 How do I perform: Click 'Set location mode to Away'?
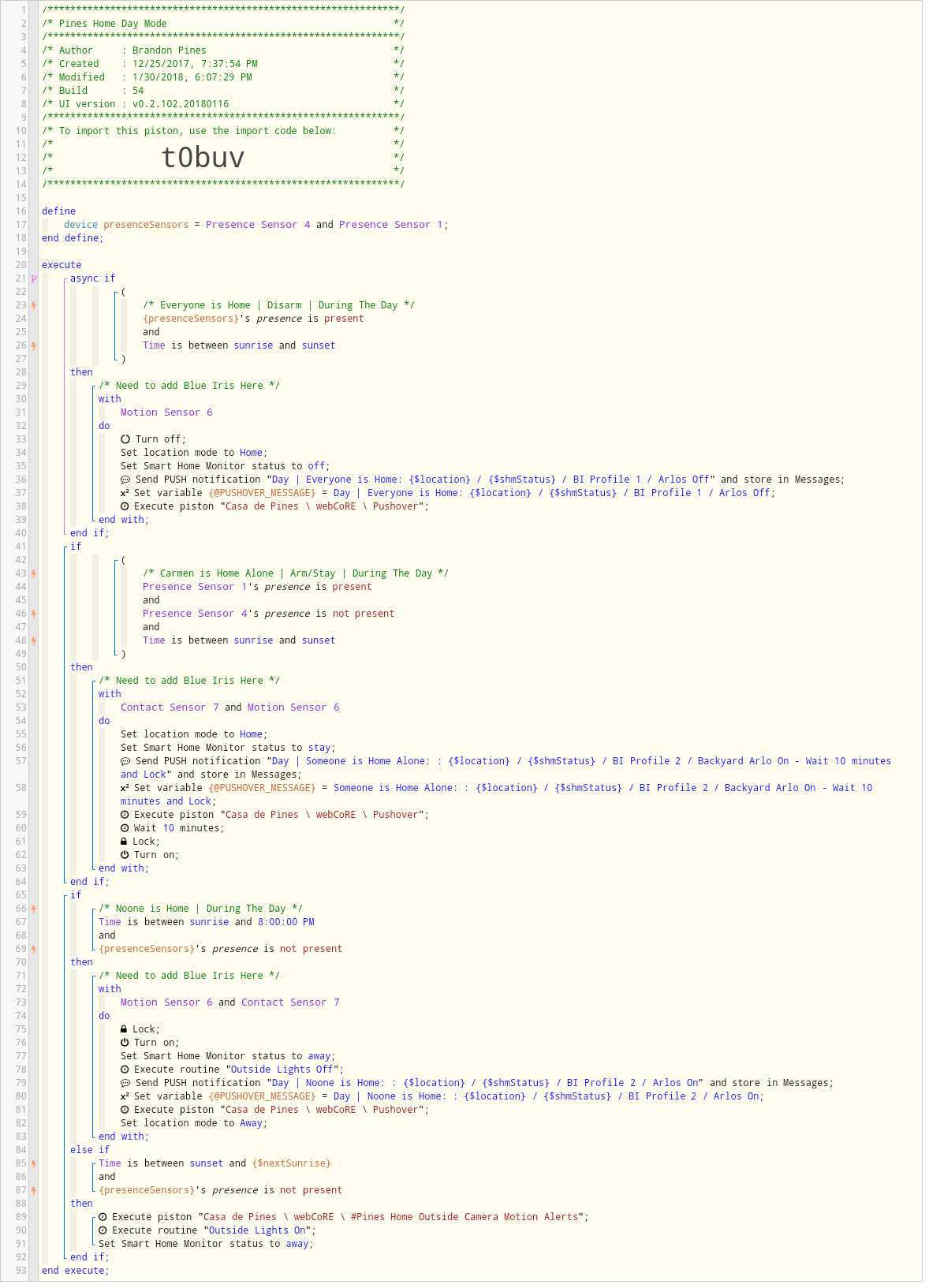[x=194, y=1123]
